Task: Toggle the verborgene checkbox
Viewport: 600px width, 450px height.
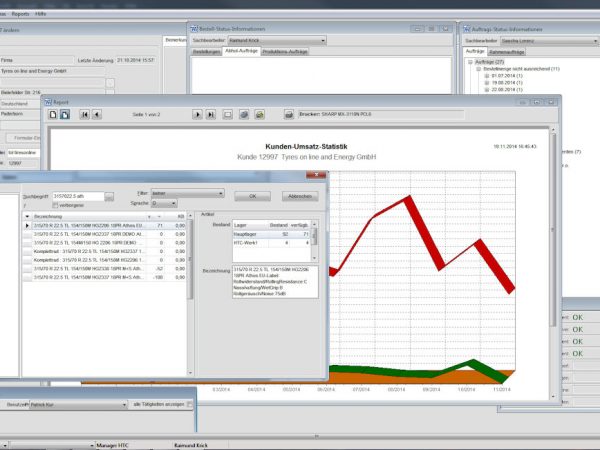Action: tap(55, 205)
